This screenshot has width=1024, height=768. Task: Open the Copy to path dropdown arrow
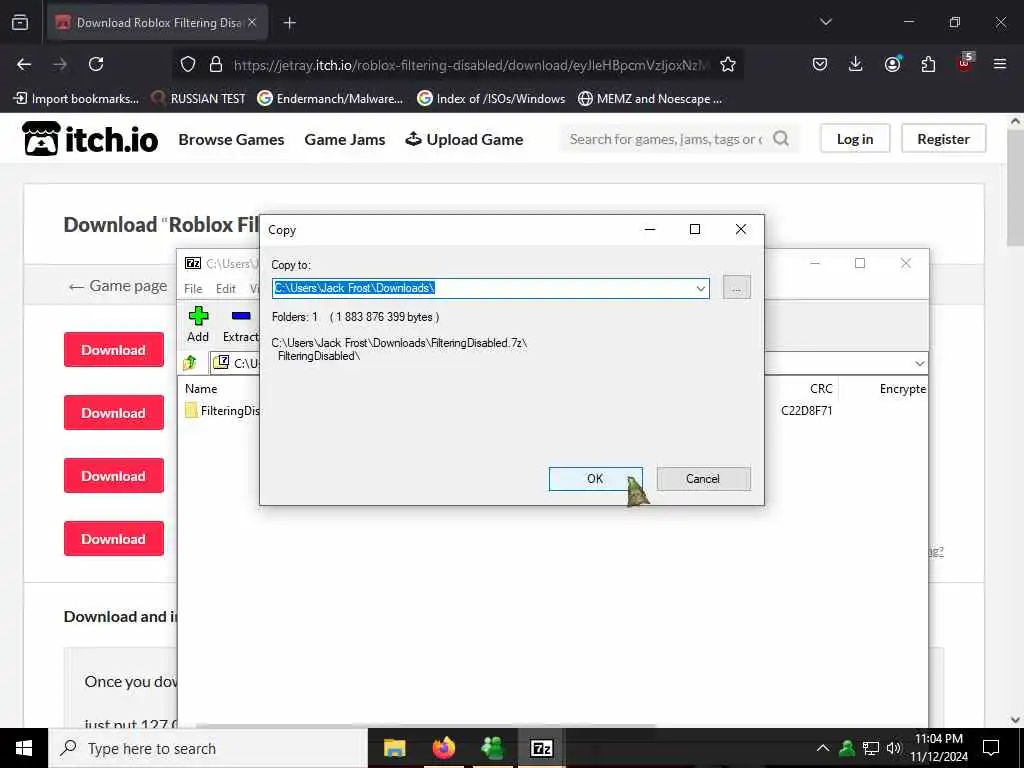[x=700, y=288]
